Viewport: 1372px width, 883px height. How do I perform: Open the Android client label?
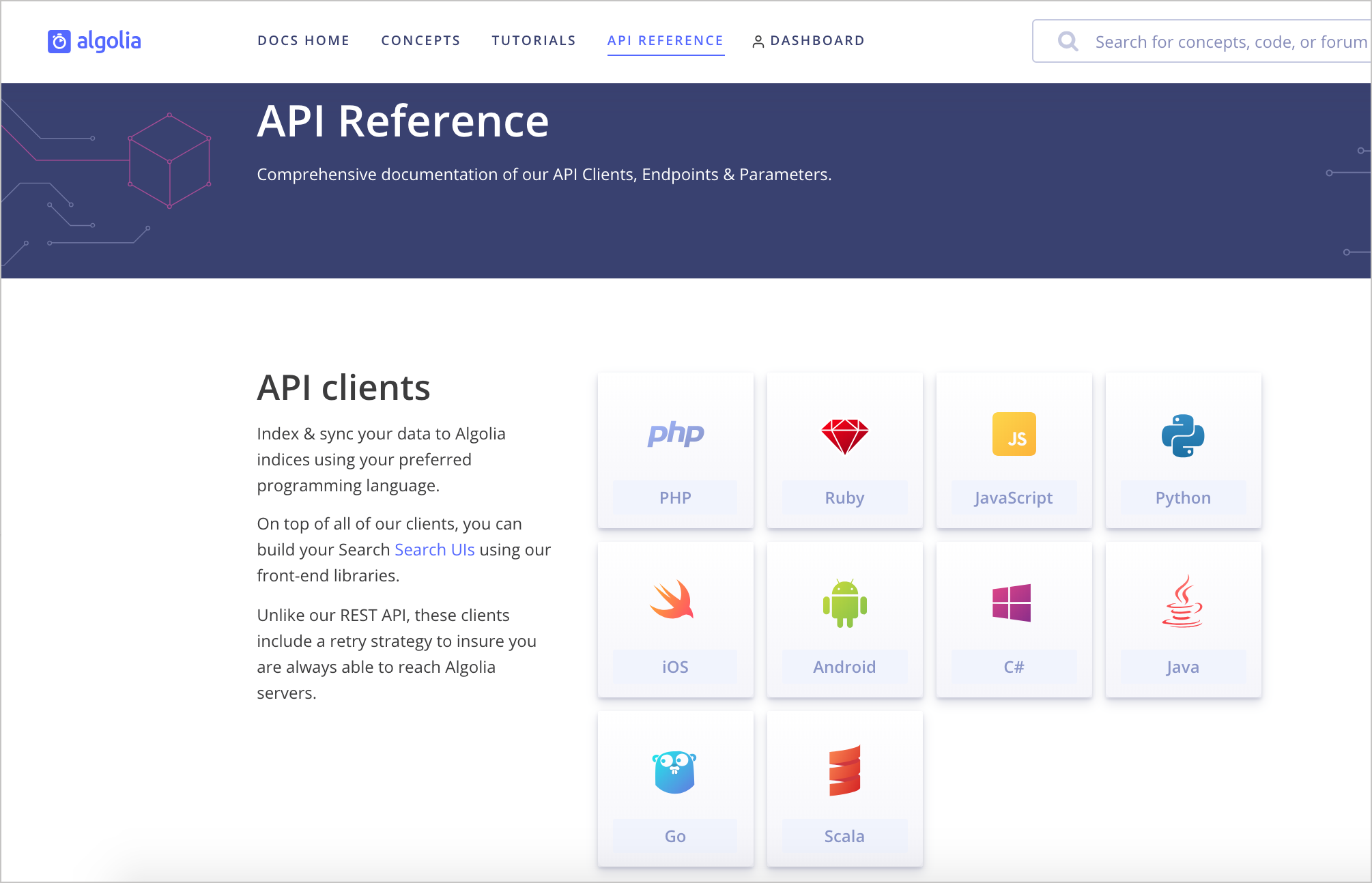[x=845, y=667]
